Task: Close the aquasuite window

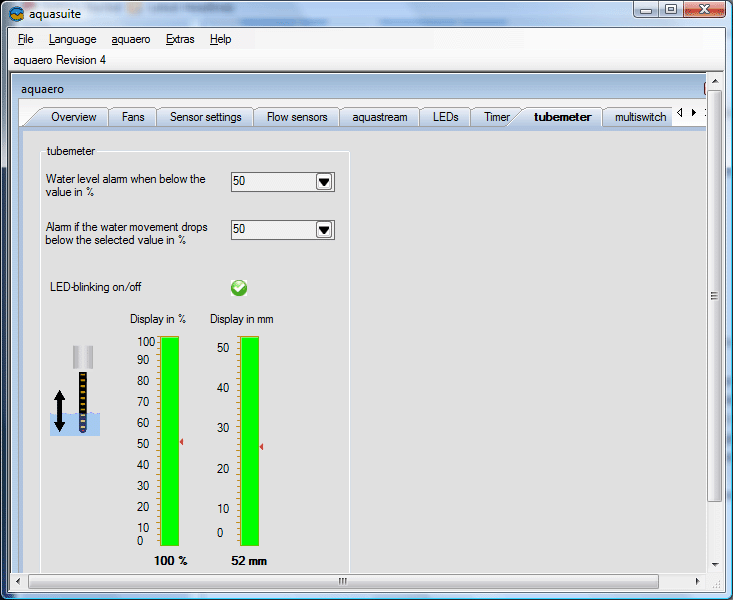Action: 704,10
